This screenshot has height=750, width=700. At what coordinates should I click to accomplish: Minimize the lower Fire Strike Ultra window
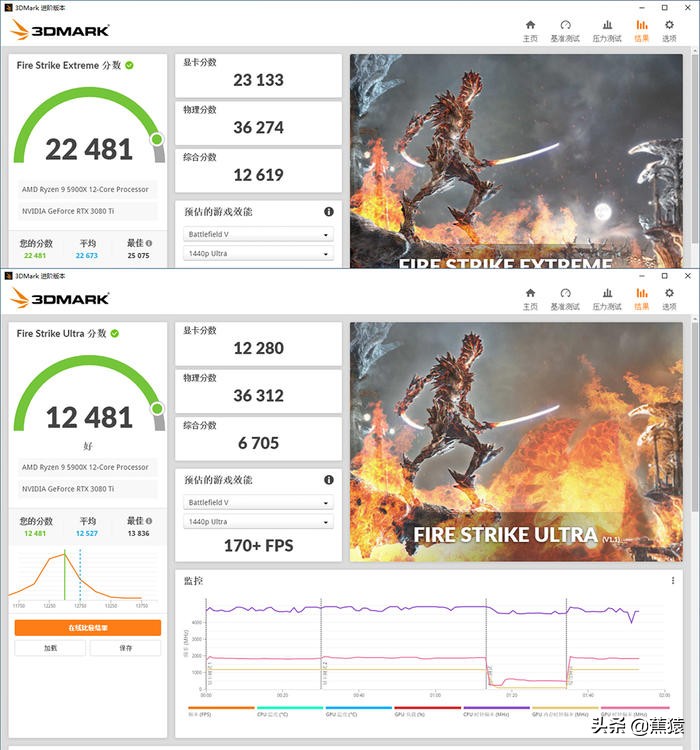[x=642, y=276]
